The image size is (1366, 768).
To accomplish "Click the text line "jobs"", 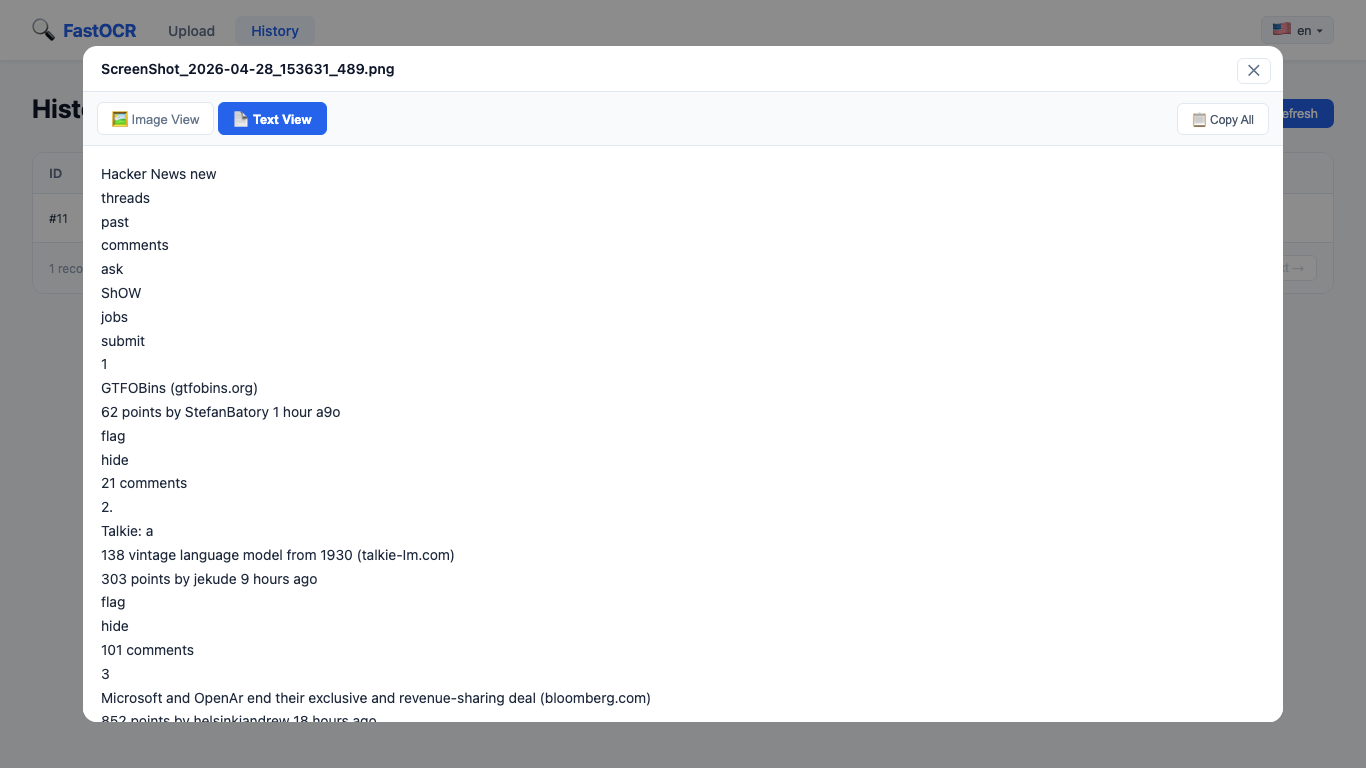I will 114,317.
